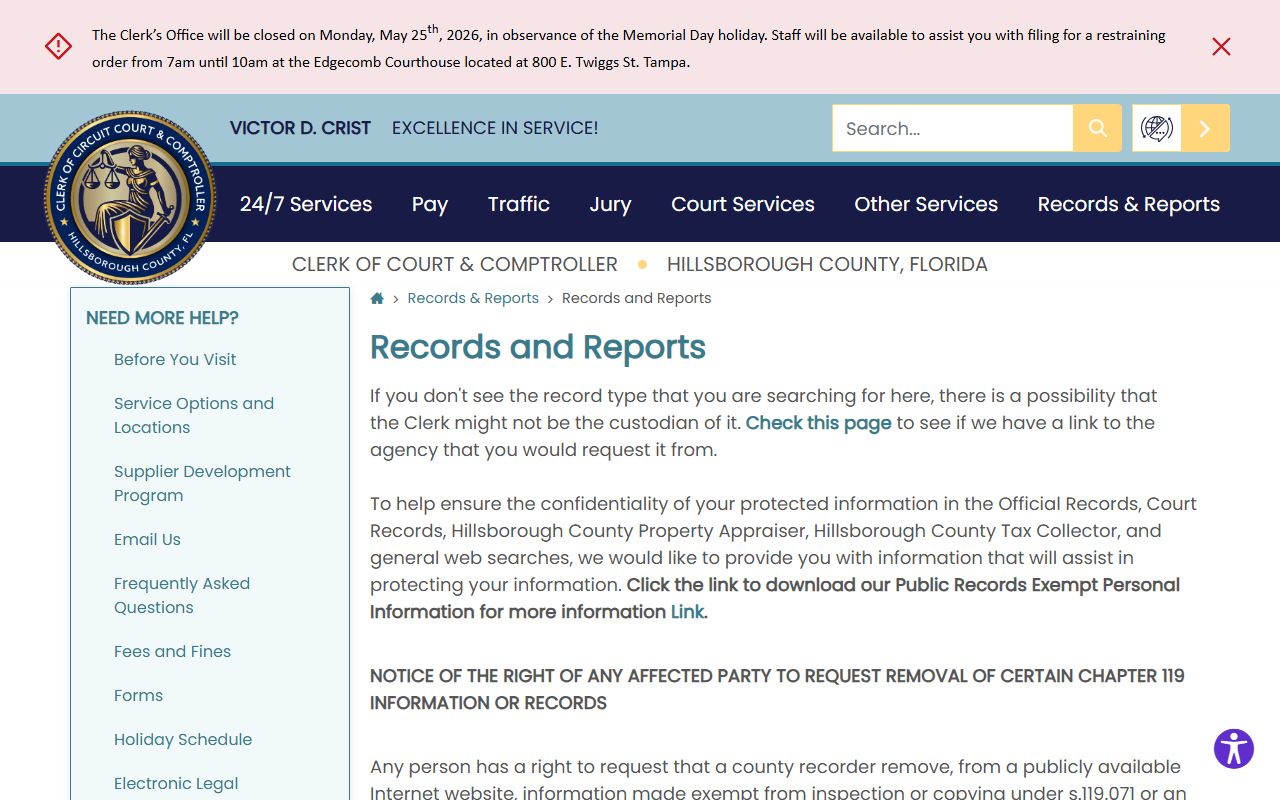The image size is (1280, 800).
Task: Click the 'EXCELLENCE IN SERVICE!' tagline
Action: pyautogui.click(x=495, y=128)
